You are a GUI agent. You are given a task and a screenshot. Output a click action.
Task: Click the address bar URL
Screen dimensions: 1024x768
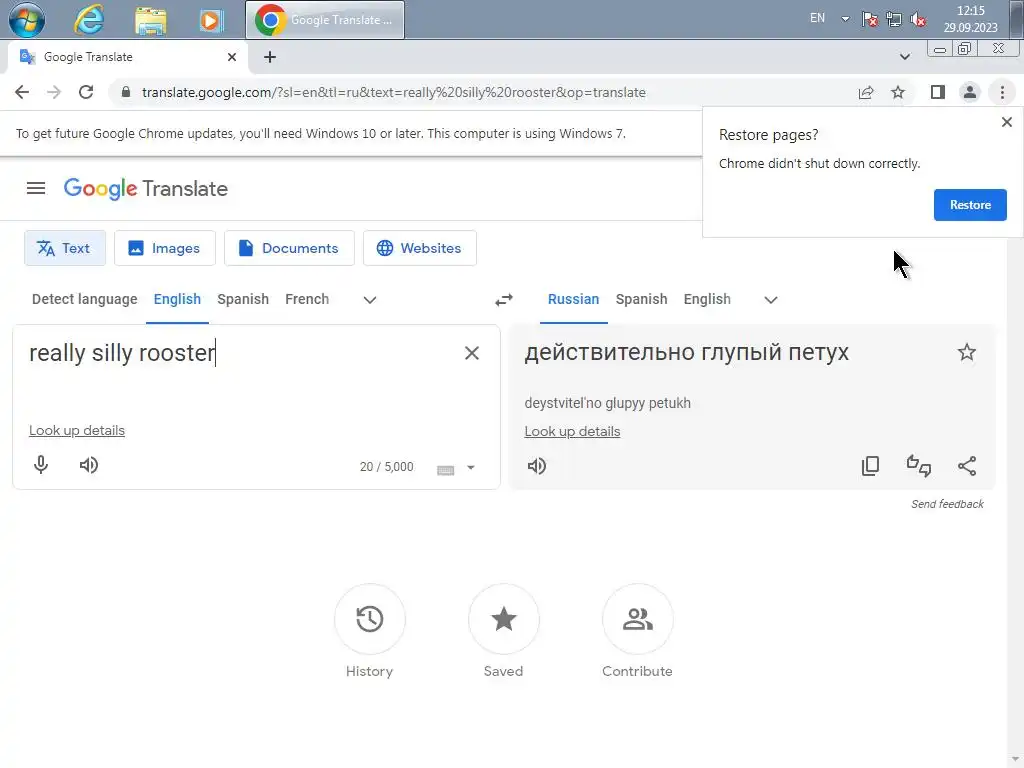[394, 93]
